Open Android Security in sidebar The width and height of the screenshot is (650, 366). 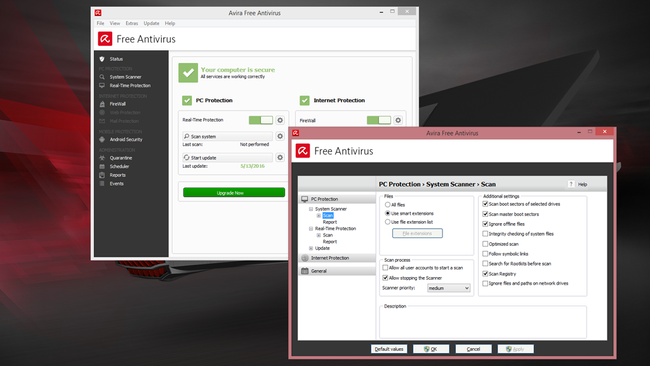126,140
